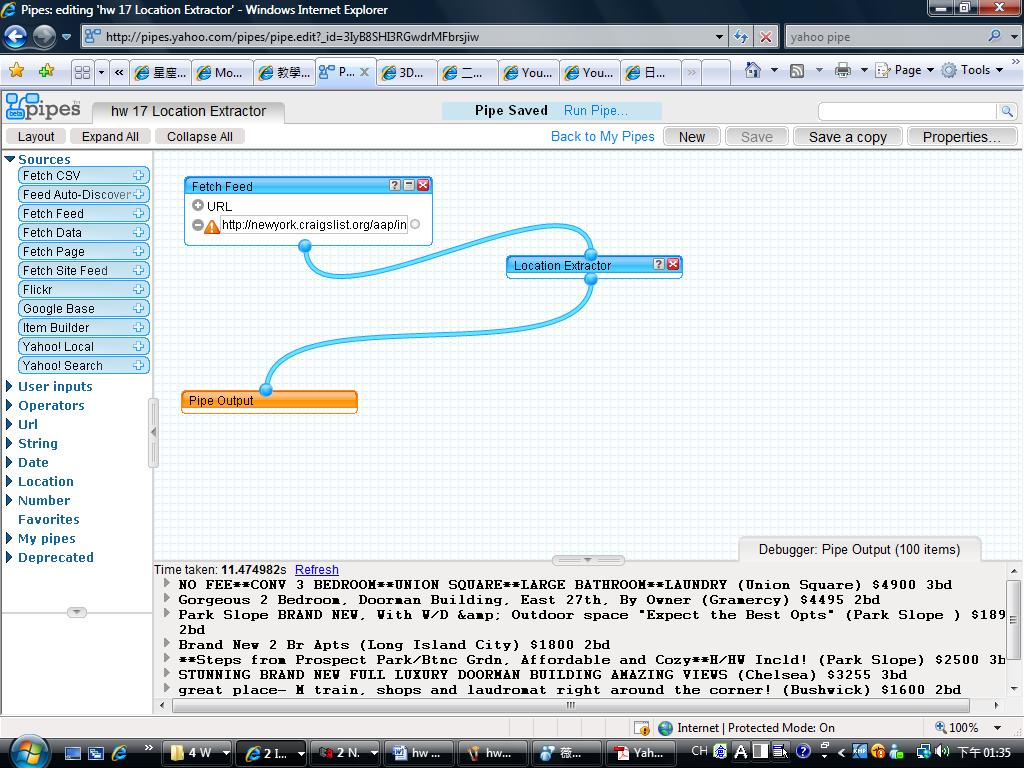The image size is (1024, 768).
Task: Add Fetch CSV module with plus icon
Action: tap(138, 175)
